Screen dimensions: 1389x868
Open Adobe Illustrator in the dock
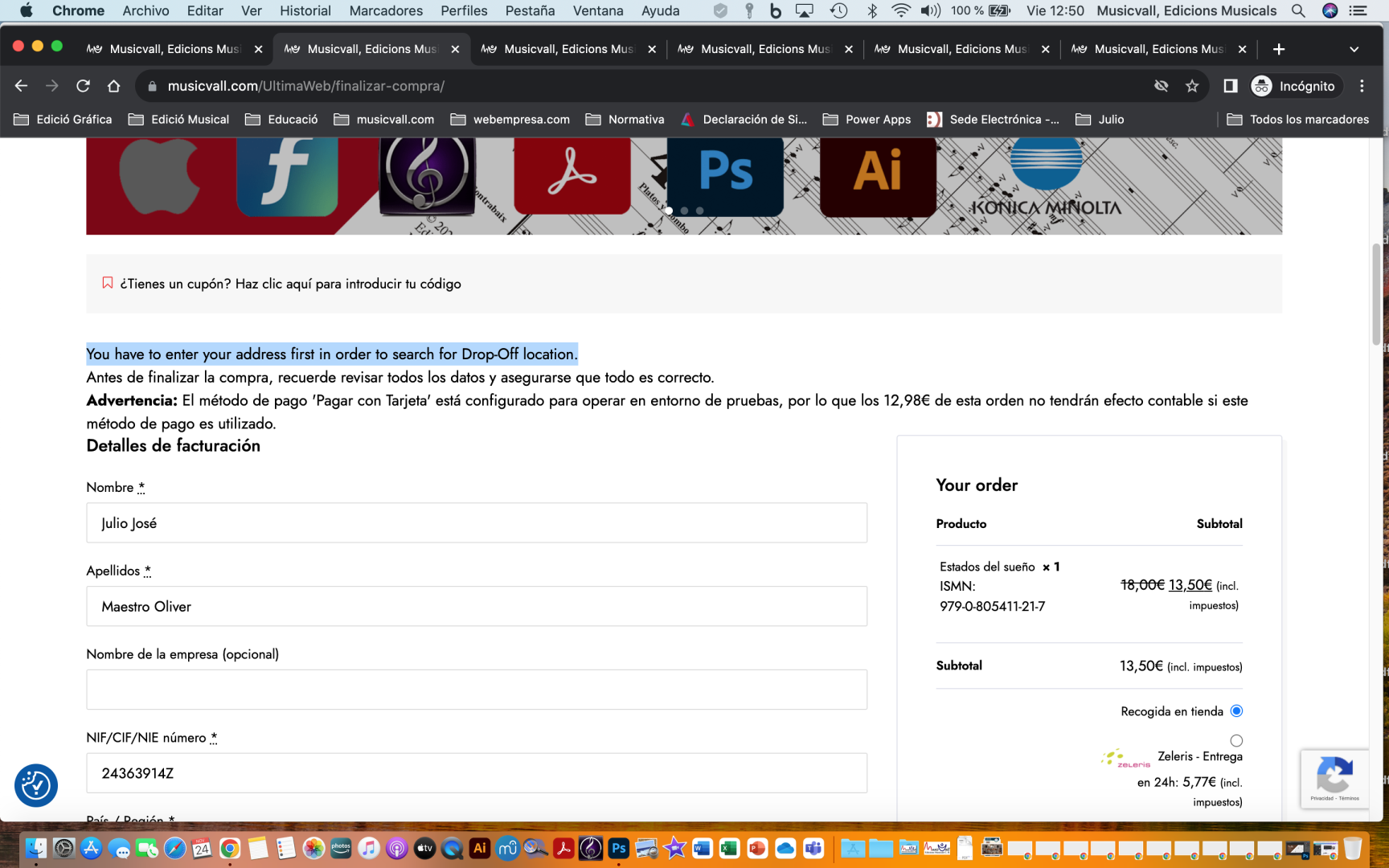pos(480,848)
